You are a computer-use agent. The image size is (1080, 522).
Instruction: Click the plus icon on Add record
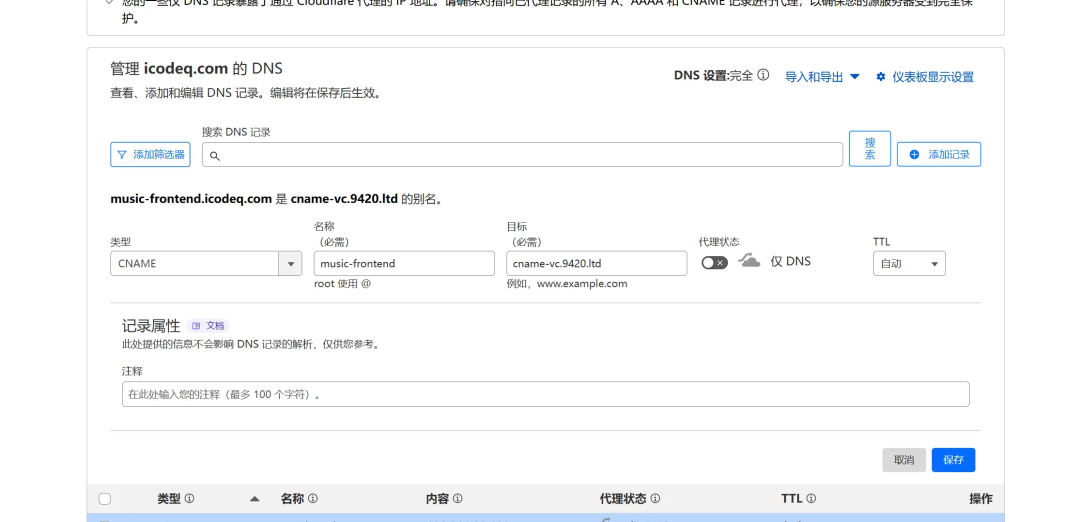click(914, 155)
